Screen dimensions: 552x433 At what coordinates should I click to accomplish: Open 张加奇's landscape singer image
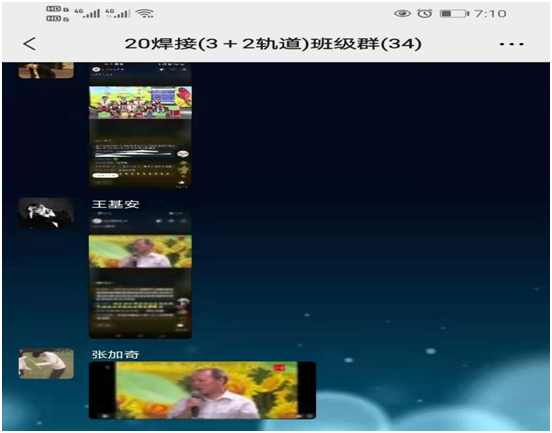tap(202, 390)
